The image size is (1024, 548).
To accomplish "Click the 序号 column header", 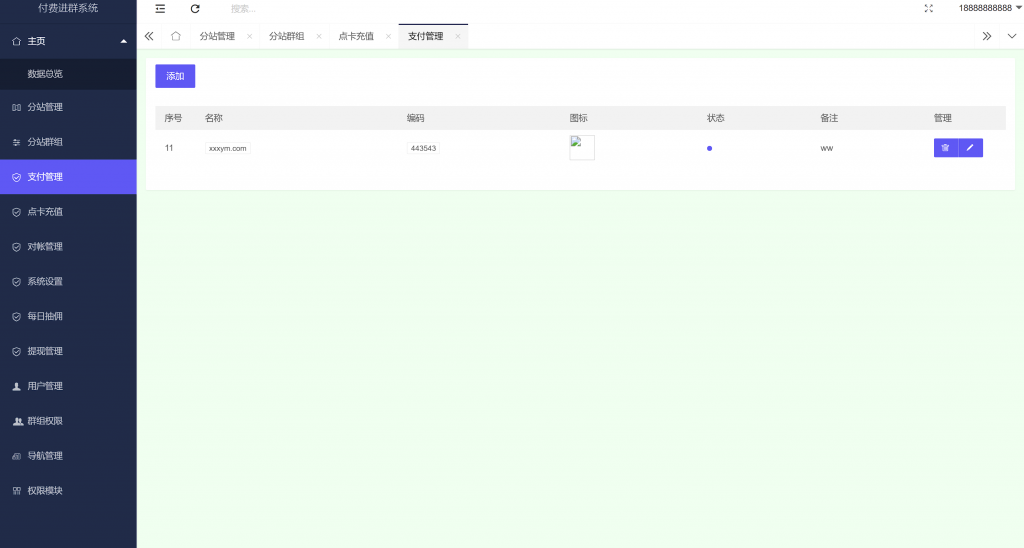I will (x=173, y=118).
